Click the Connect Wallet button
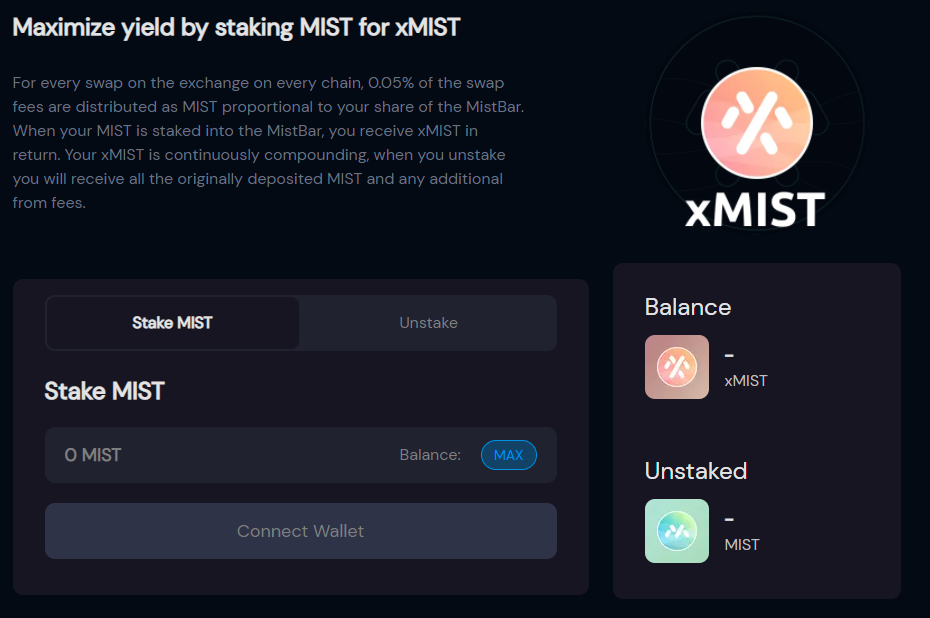 click(301, 531)
